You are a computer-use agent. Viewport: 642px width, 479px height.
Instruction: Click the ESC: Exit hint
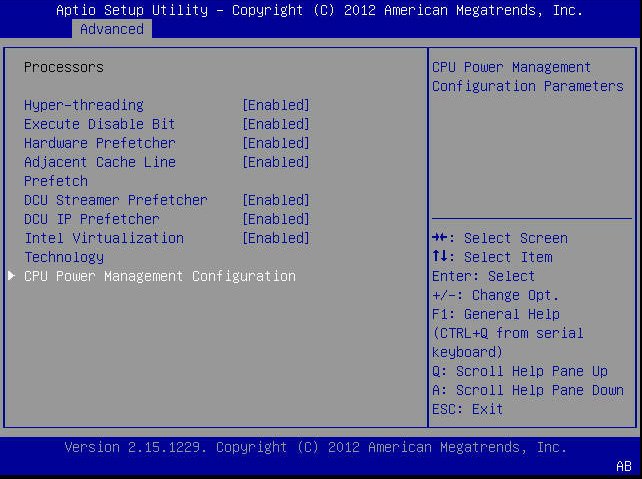click(468, 409)
